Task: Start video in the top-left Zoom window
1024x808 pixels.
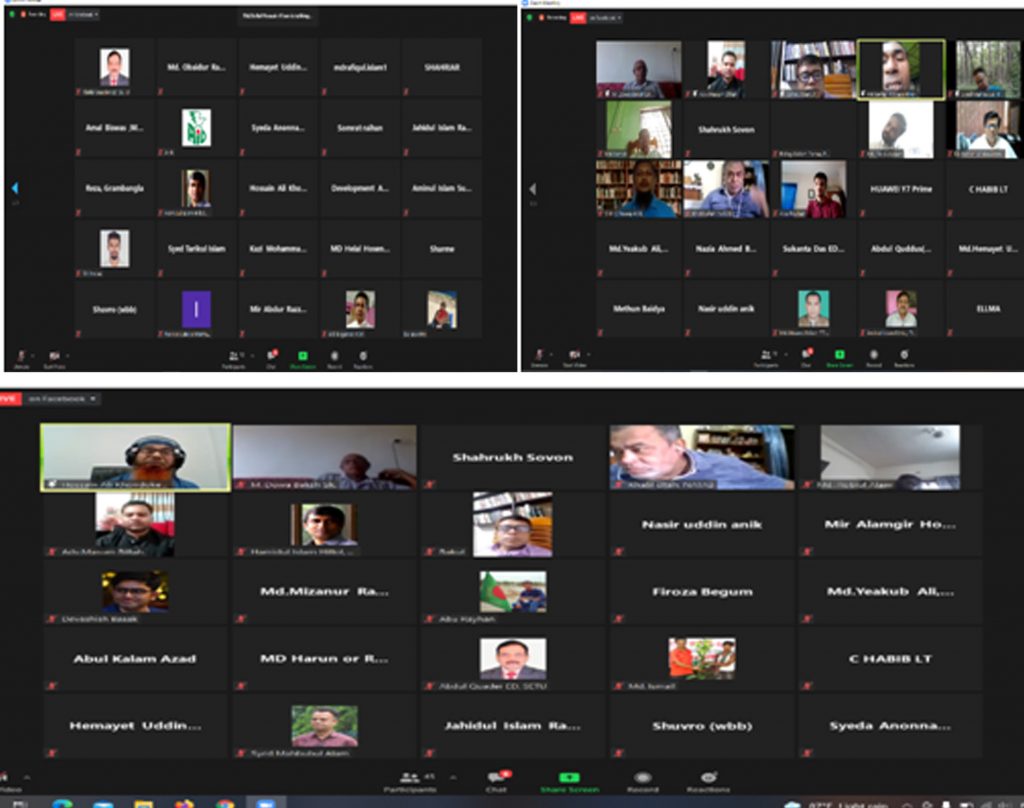Action: pos(54,359)
